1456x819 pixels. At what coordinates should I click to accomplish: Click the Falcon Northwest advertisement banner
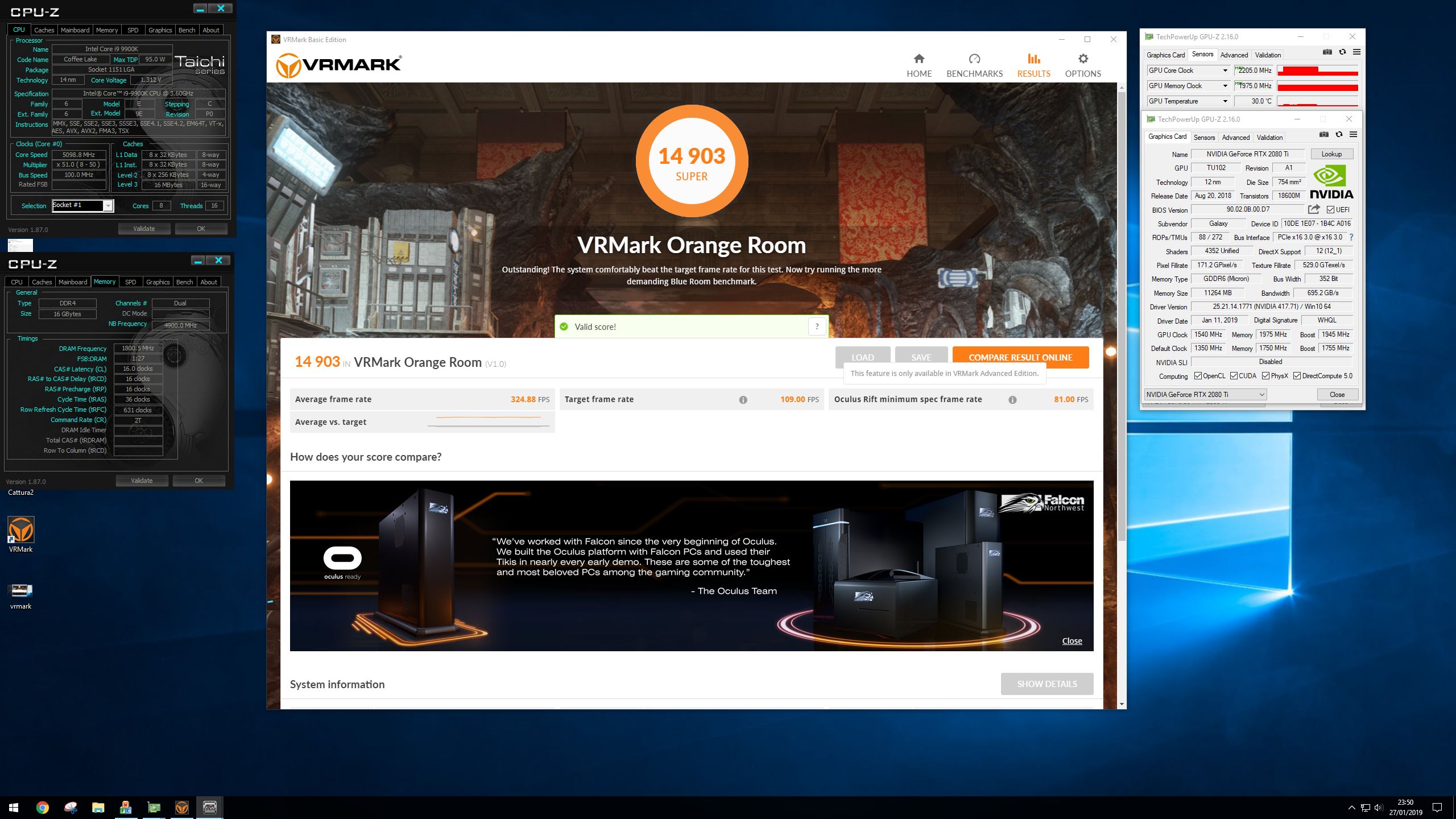pyautogui.click(x=692, y=566)
